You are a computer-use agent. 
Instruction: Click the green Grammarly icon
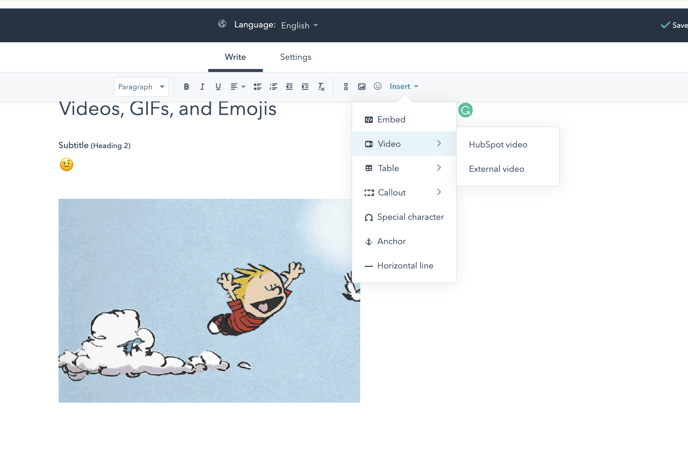465,110
